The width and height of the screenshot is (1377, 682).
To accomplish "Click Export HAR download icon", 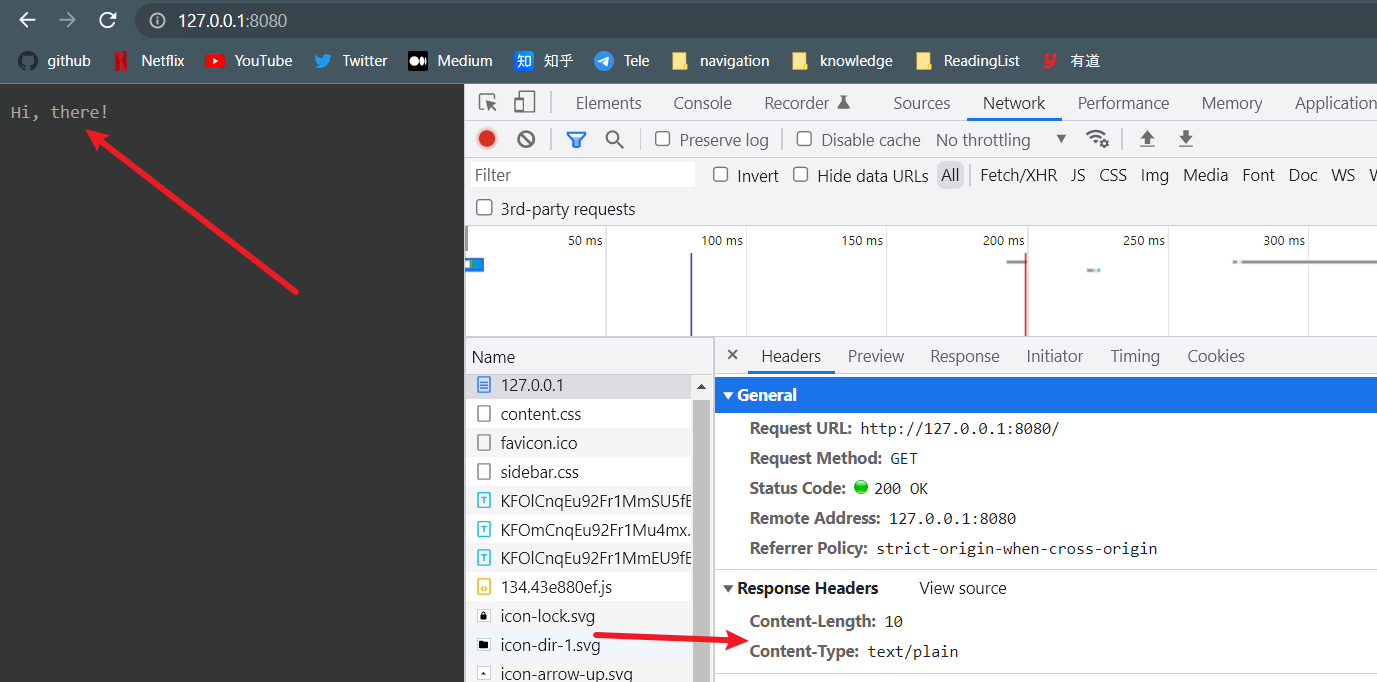I will [x=1186, y=139].
